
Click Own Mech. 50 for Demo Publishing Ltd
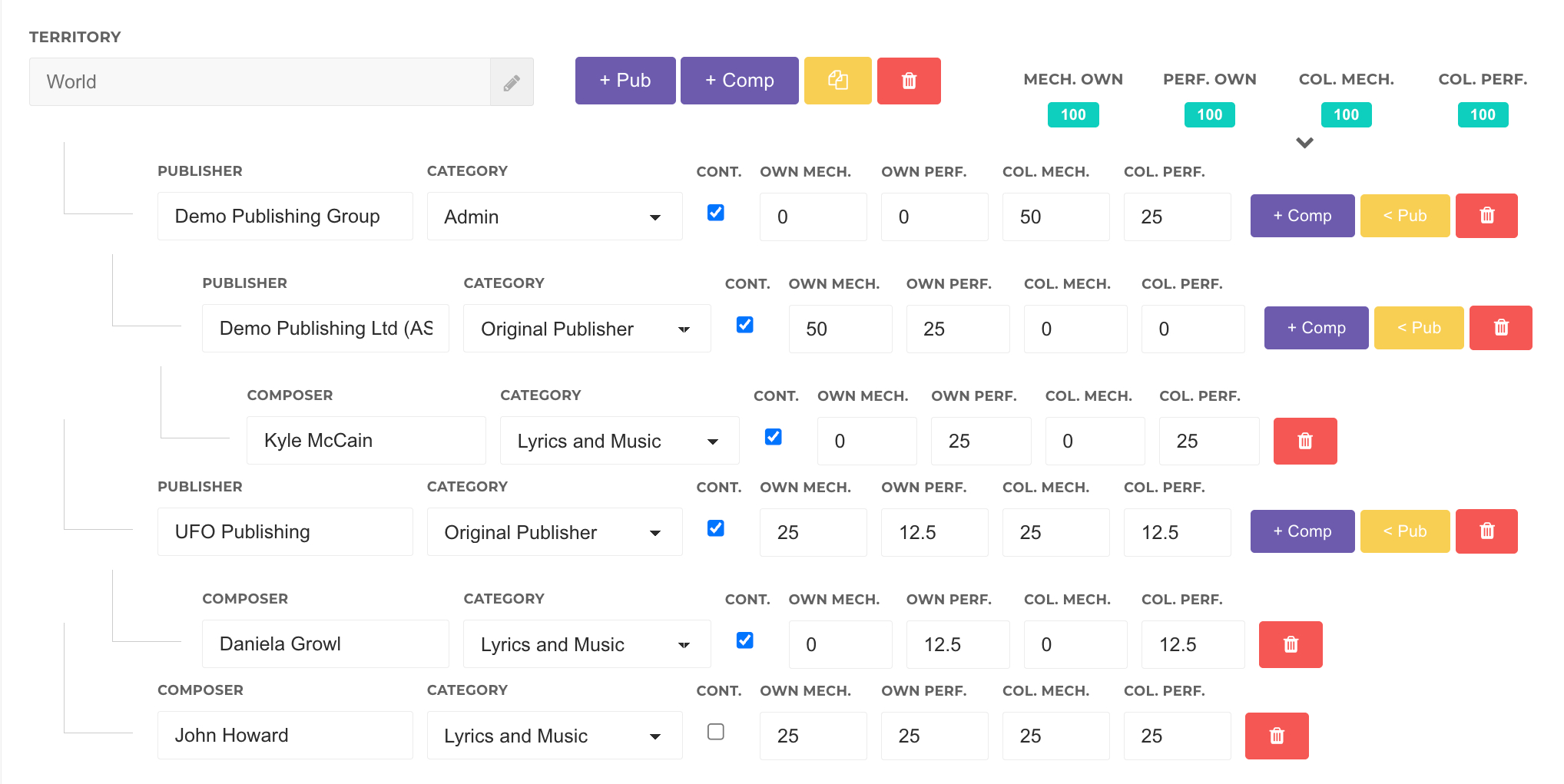pyautogui.click(x=840, y=329)
